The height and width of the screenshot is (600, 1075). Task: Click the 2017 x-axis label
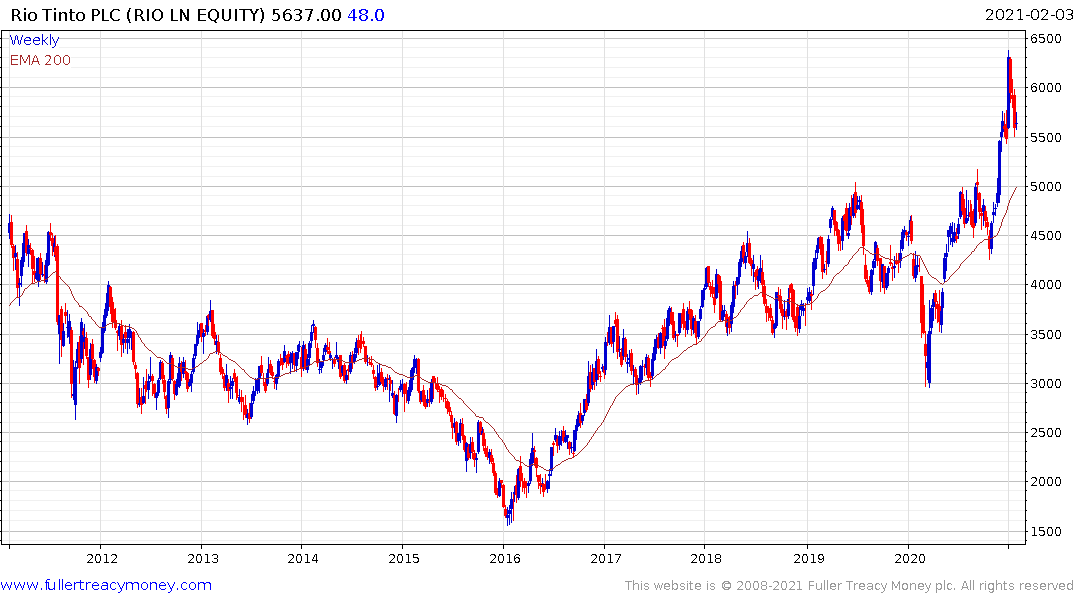tap(606, 558)
